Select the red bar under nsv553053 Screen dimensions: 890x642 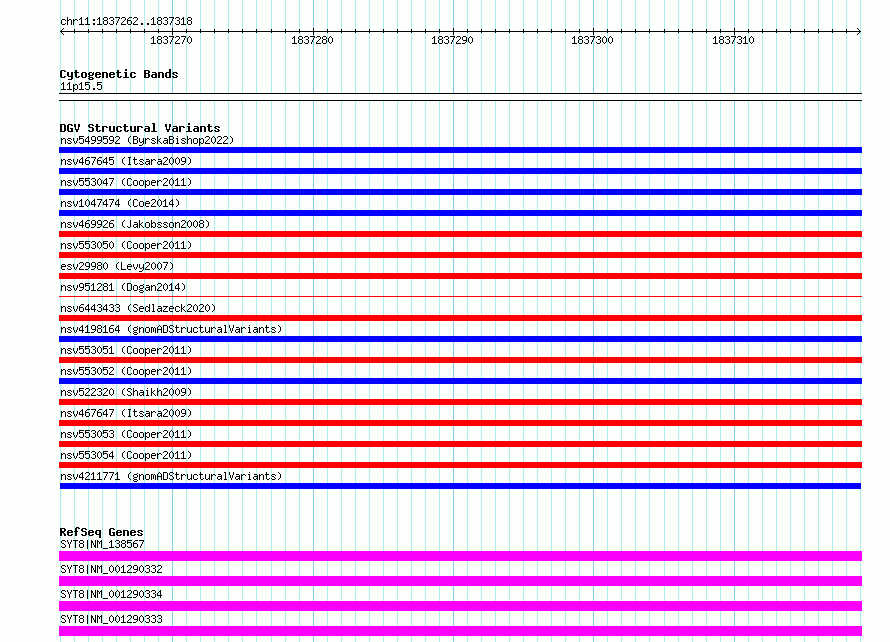pos(460,444)
